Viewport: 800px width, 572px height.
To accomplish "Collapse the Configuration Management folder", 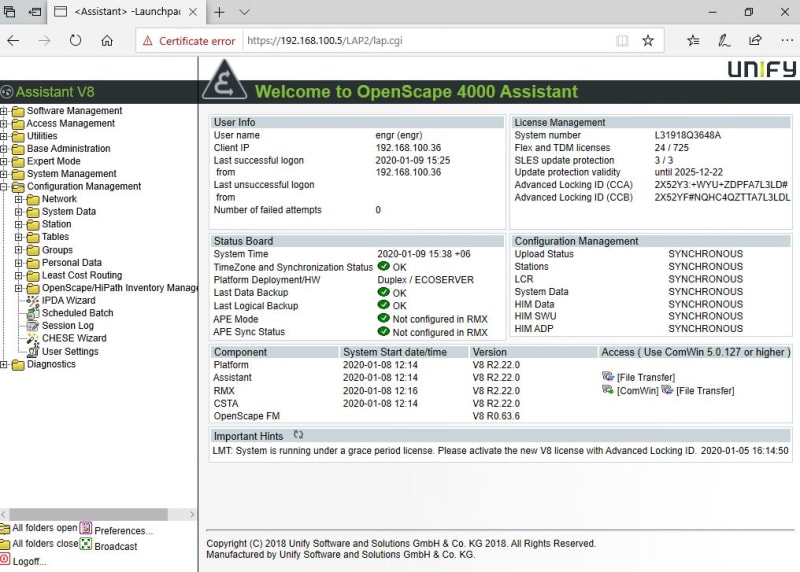I will [4, 187].
